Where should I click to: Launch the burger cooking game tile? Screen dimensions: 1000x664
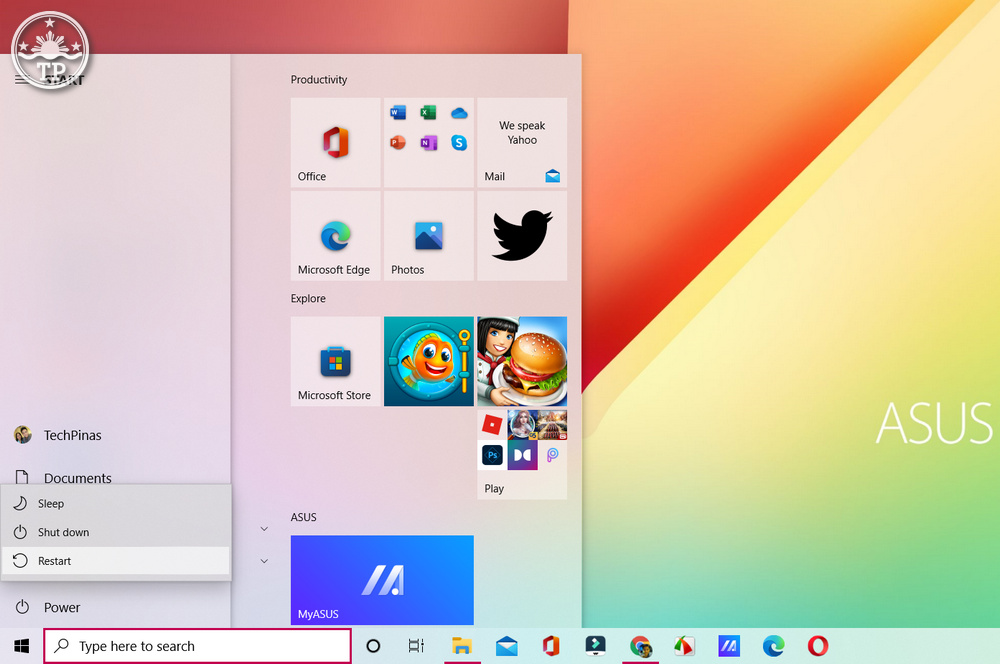[522, 361]
